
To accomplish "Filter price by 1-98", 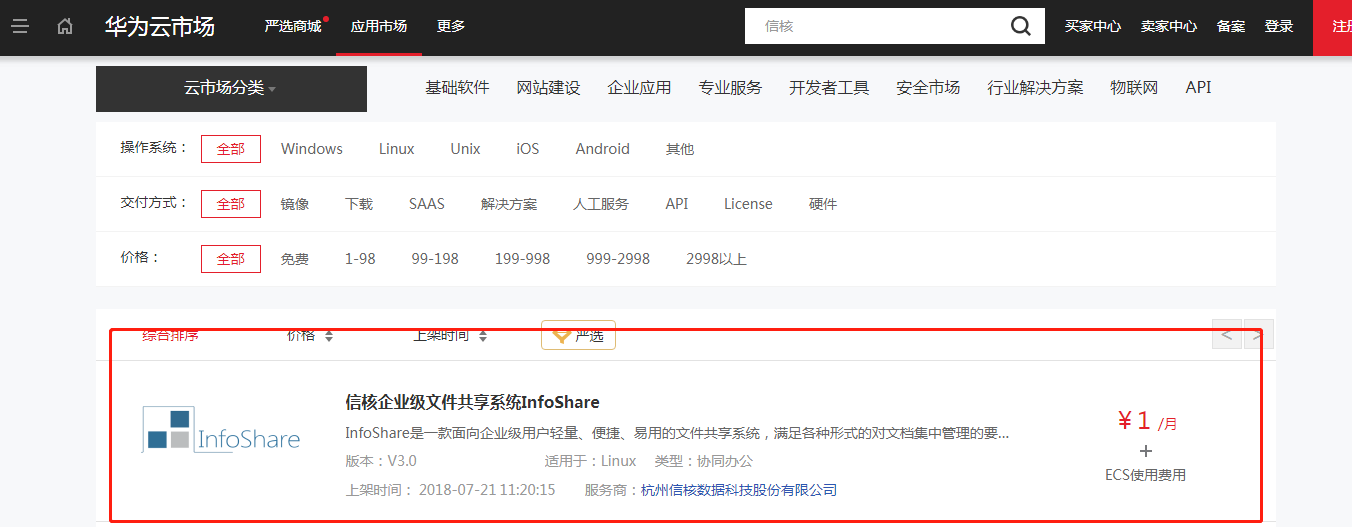I will coord(360,259).
